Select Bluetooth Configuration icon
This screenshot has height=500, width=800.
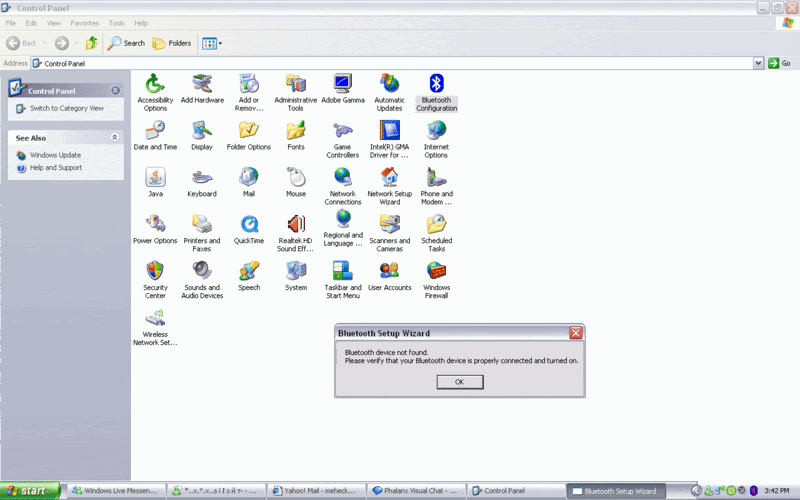point(436,92)
